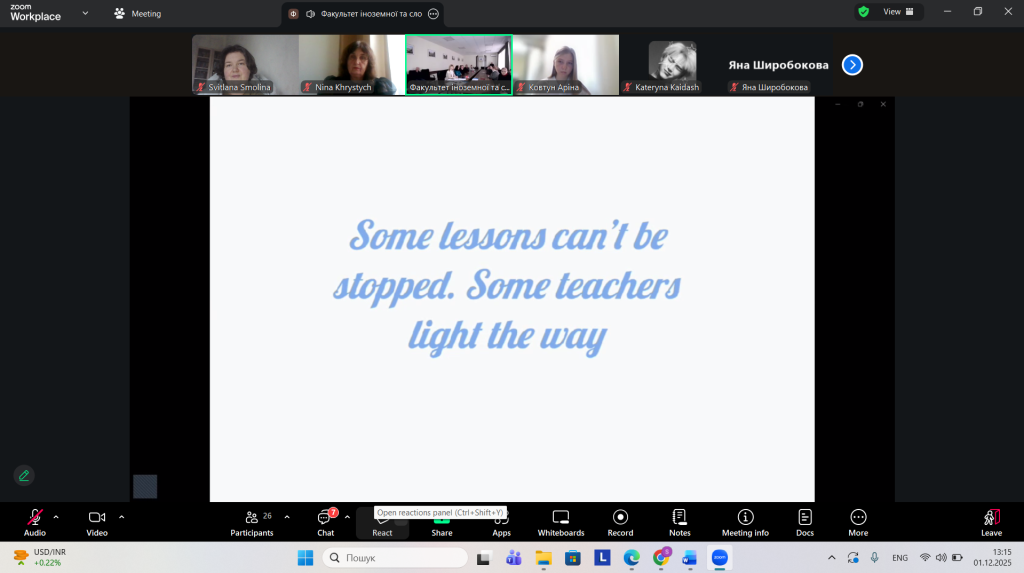Click the green annotation pencil icon

click(x=24, y=475)
